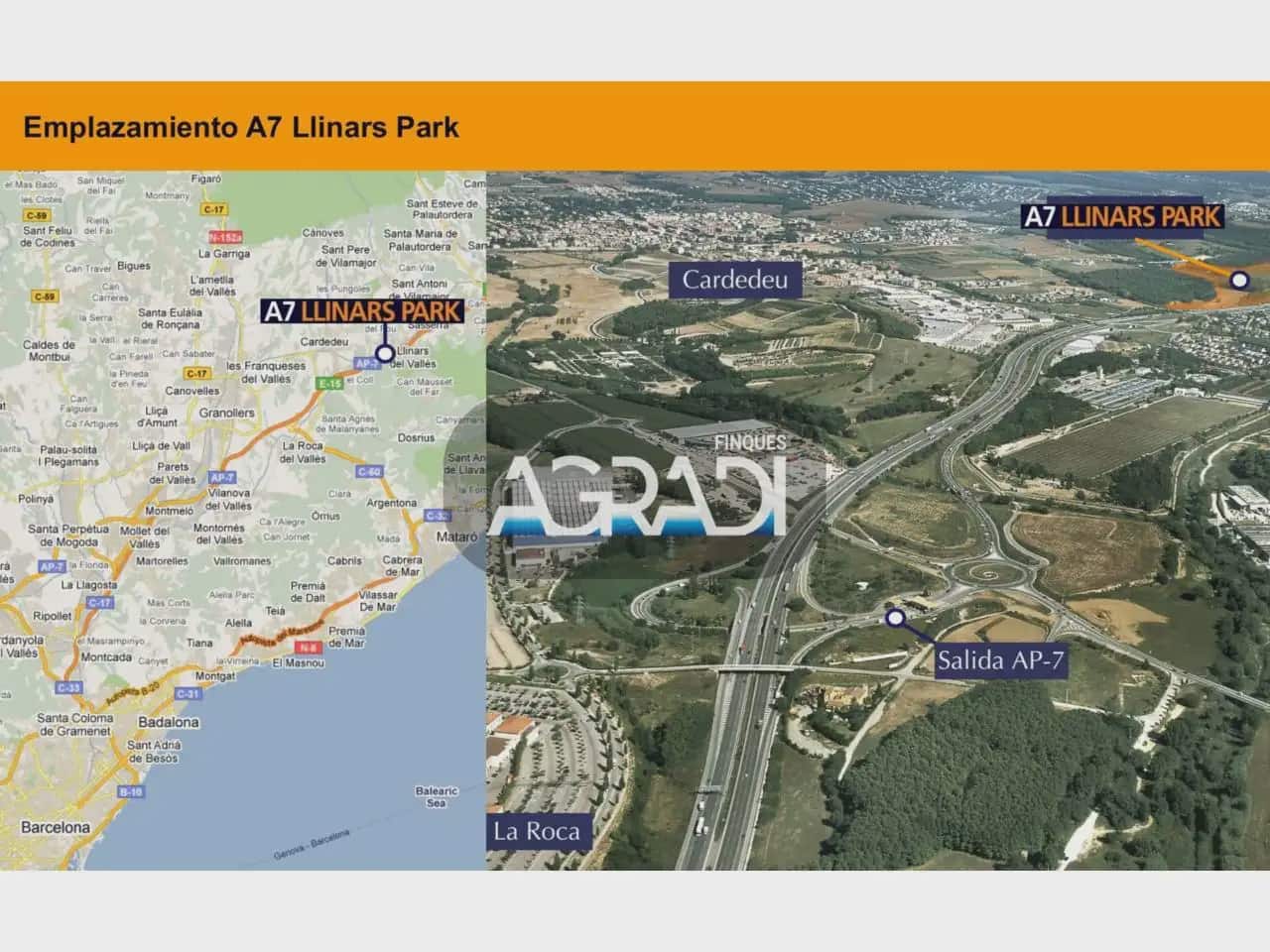Click Dosrius on the map

coord(415,436)
